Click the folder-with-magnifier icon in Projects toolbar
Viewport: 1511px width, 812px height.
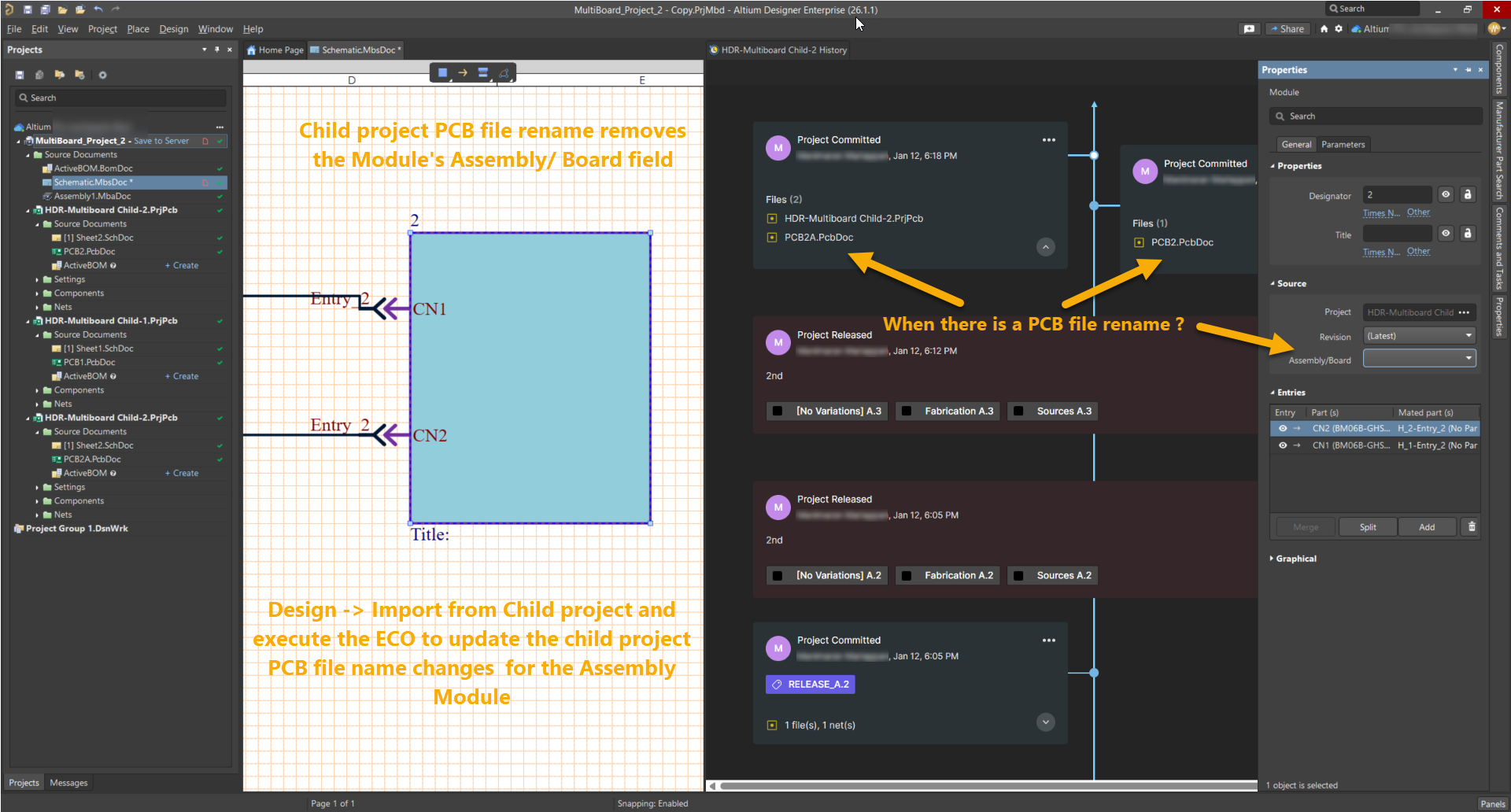coord(59,75)
